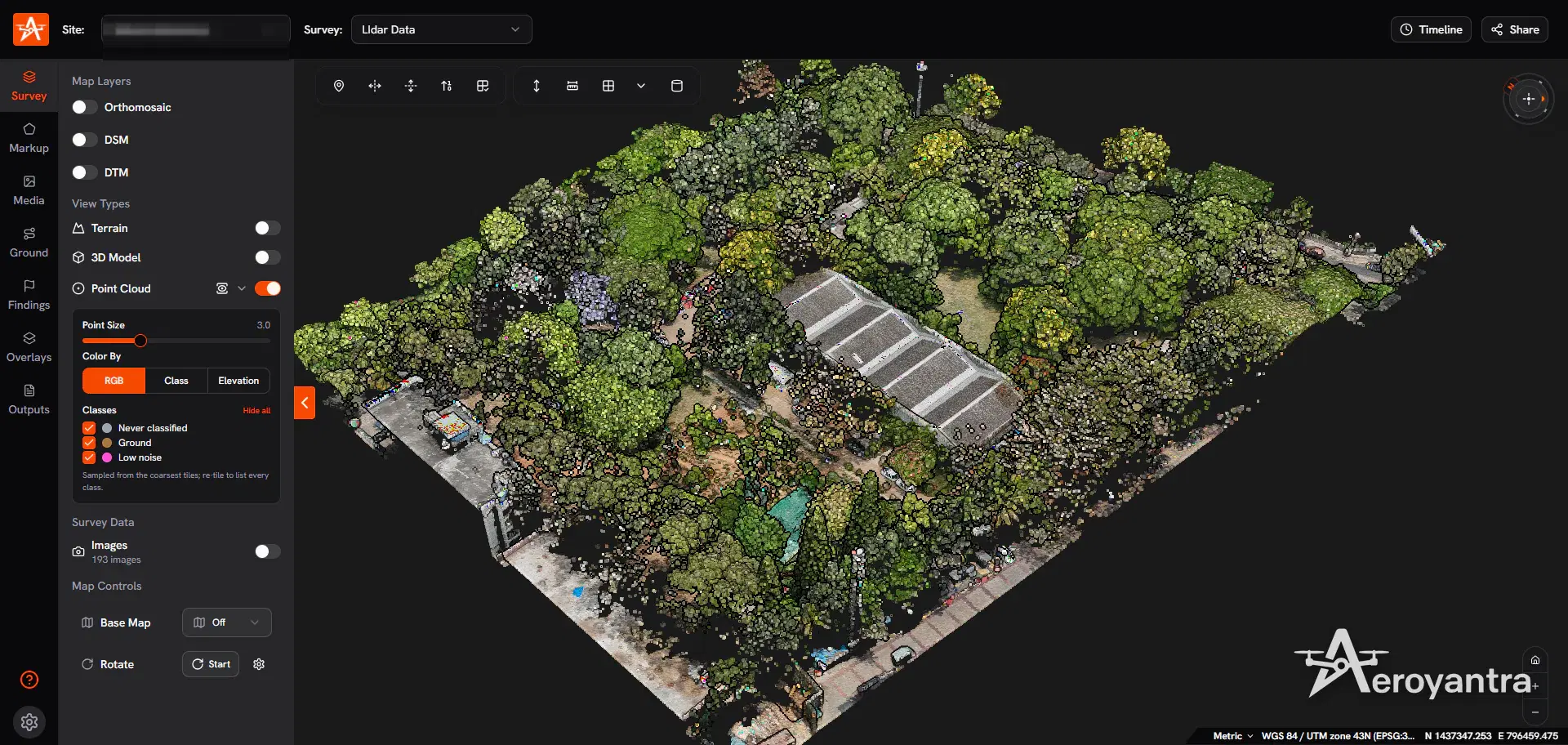Click the four-pane grid tool

(608, 86)
